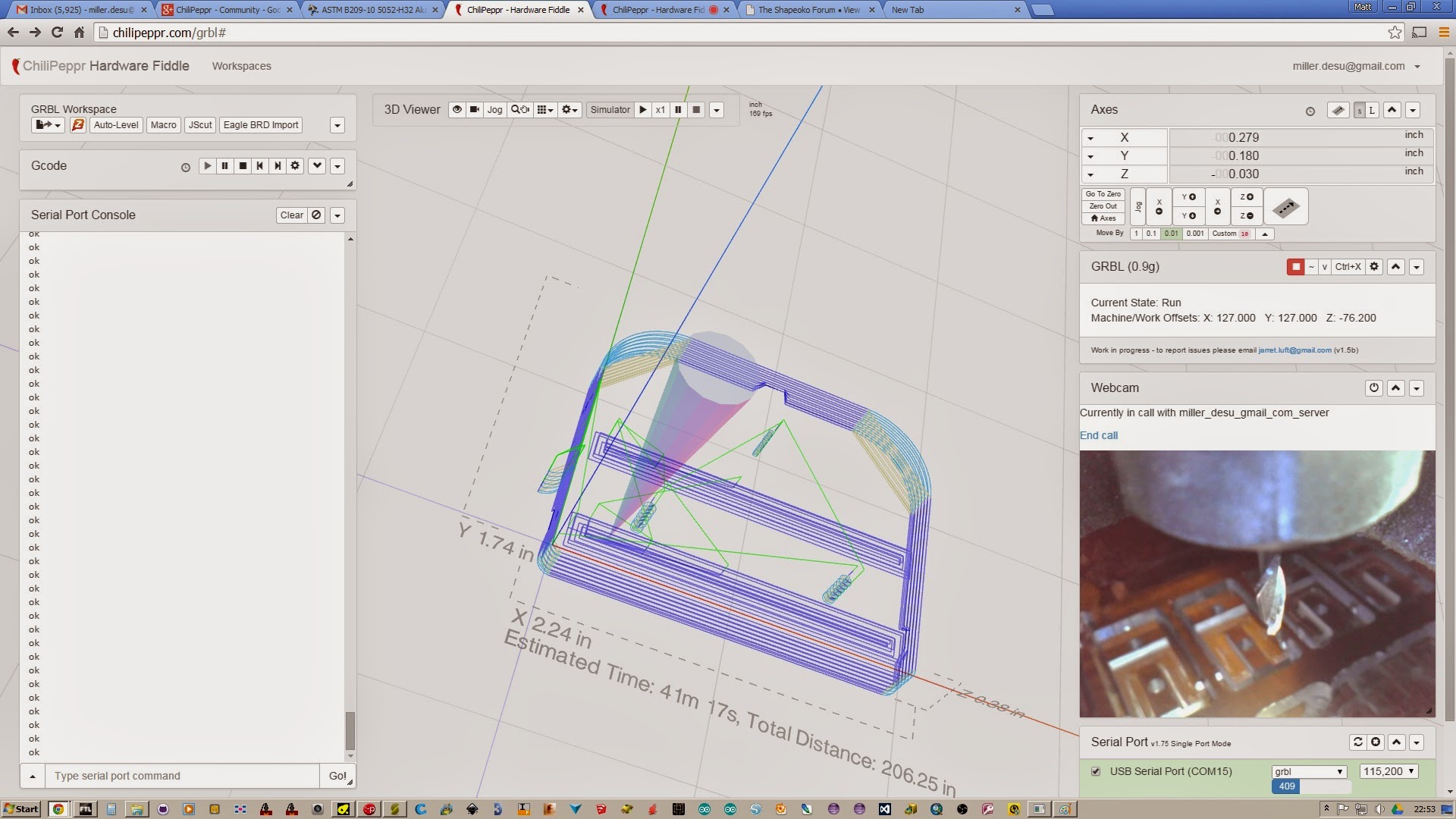Click the GRBL red stop button
The image size is (1456, 819).
pyautogui.click(x=1295, y=267)
